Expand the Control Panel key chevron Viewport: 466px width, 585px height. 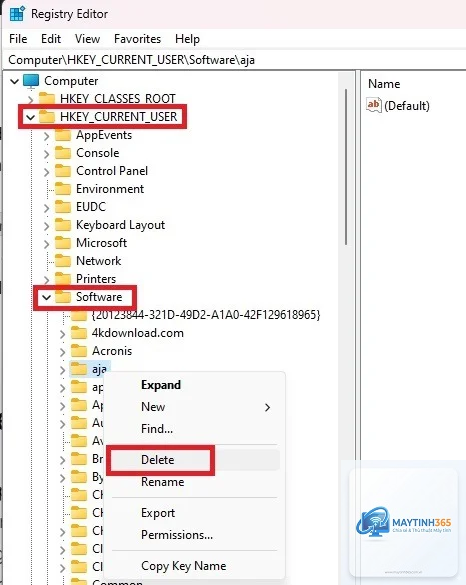pos(47,171)
